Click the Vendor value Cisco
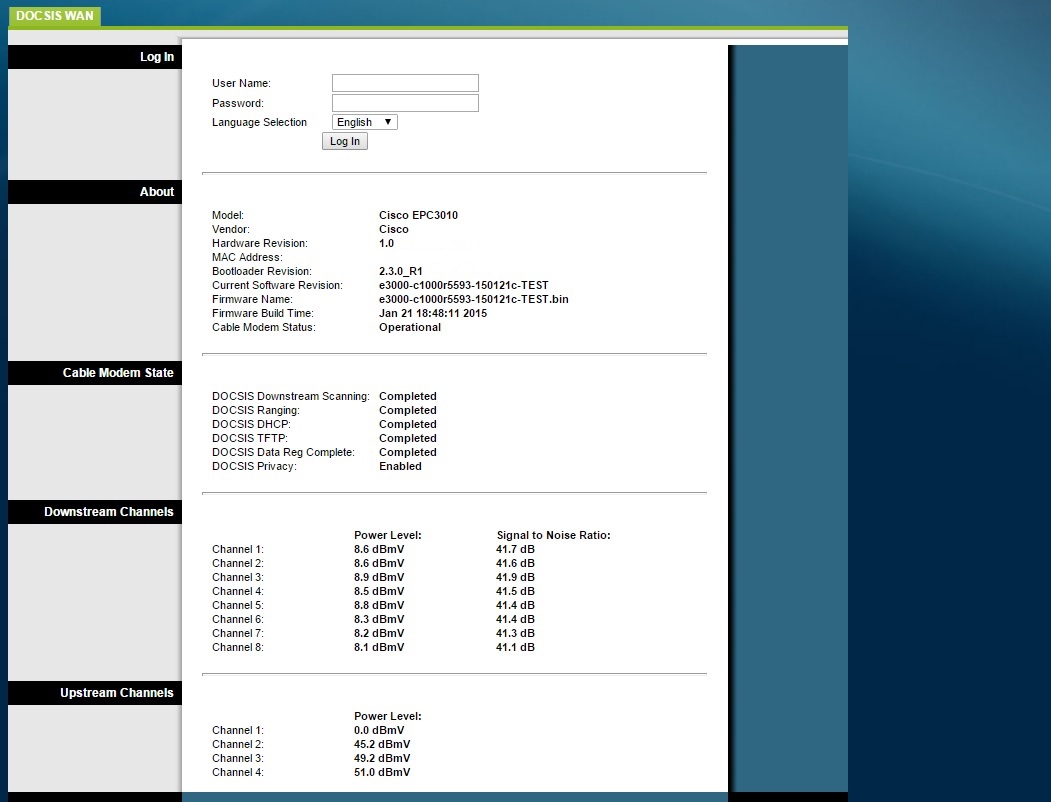Screen dimensions: 1051x802 [393, 229]
